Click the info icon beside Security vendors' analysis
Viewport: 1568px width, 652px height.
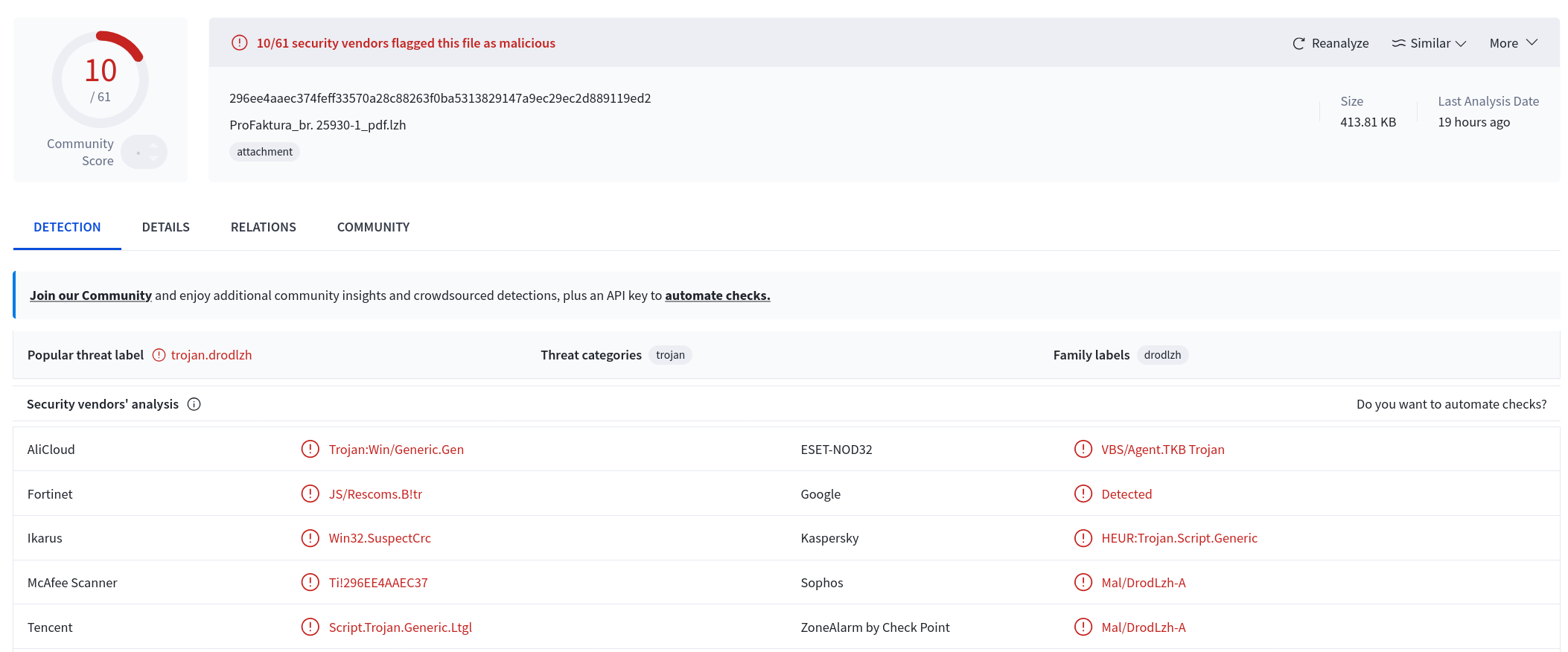[194, 404]
